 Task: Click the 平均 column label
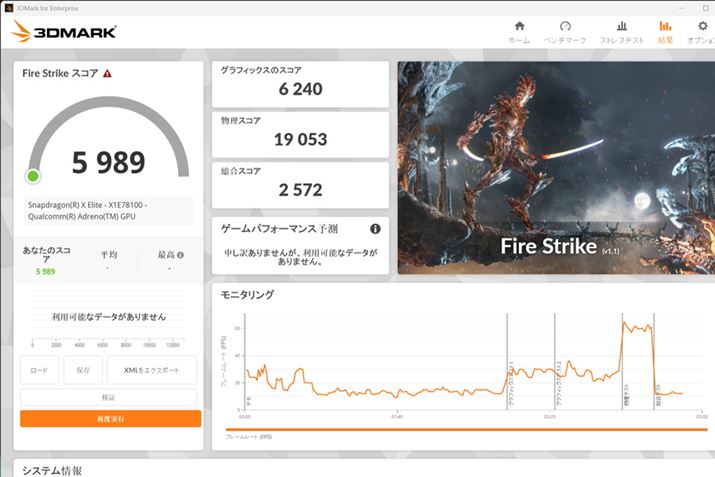pyautogui.click(x=109, y=255)
